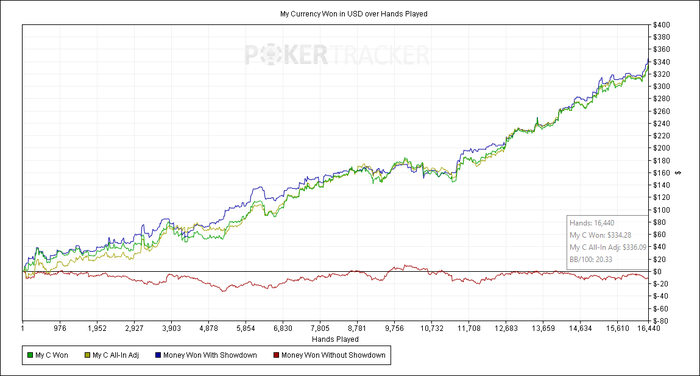The height and width of the screenshot is (376, 700).
Task: Click the $300 y-axis tick label
Action: 661,86
